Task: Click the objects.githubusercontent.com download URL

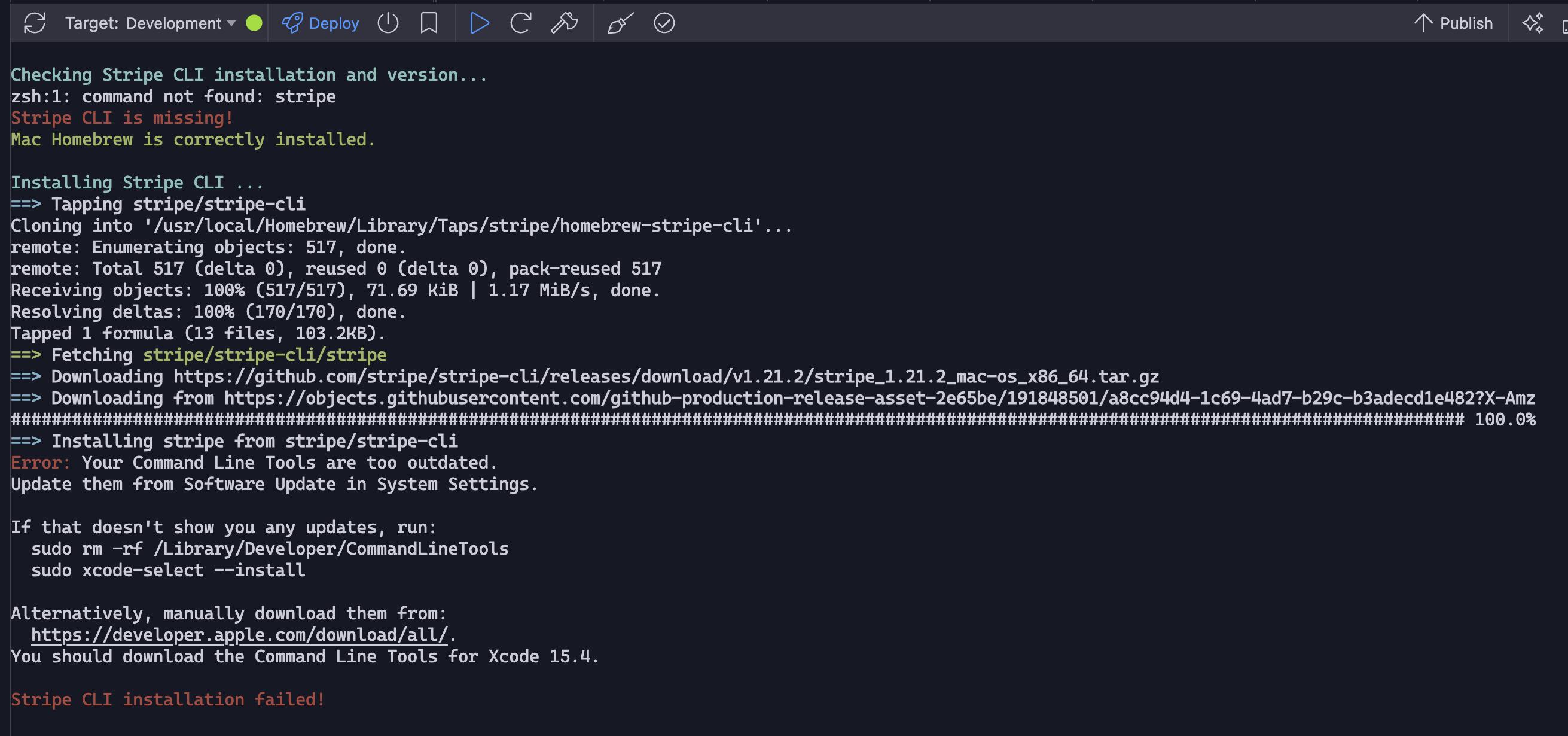Action: [880, 398]
